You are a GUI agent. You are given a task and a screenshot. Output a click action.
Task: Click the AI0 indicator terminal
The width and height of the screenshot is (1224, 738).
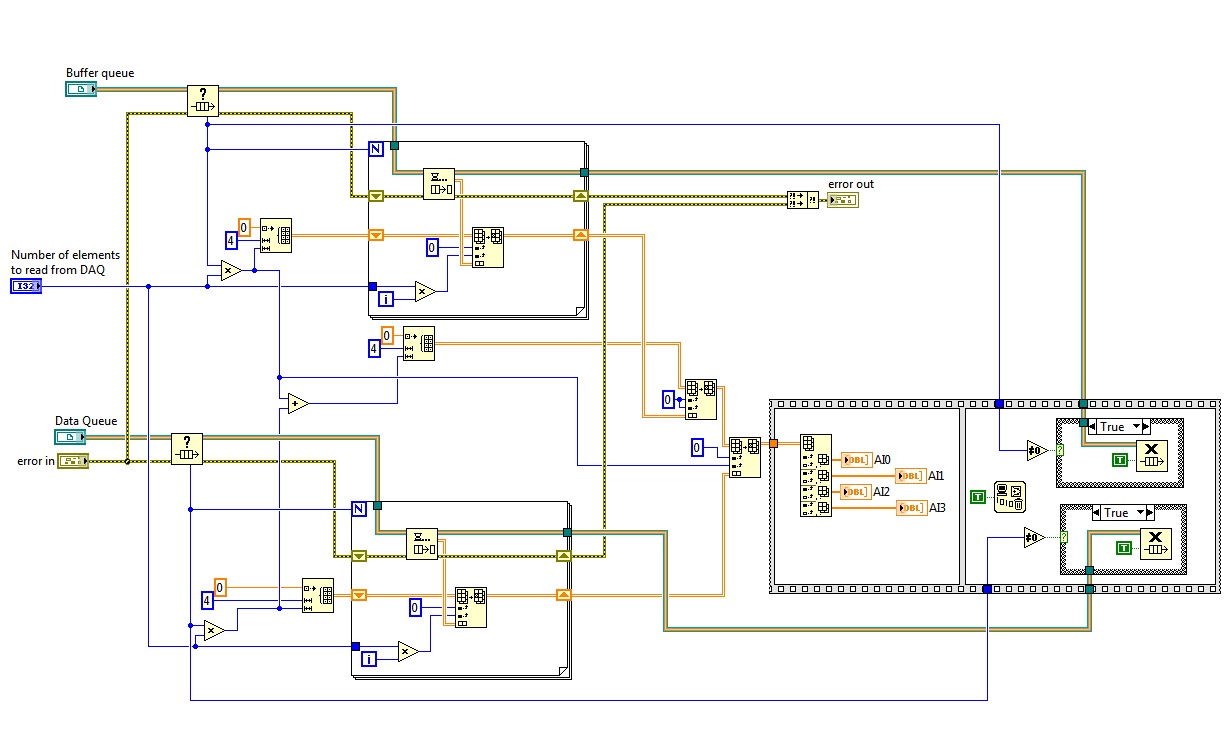tap(857, 460)
